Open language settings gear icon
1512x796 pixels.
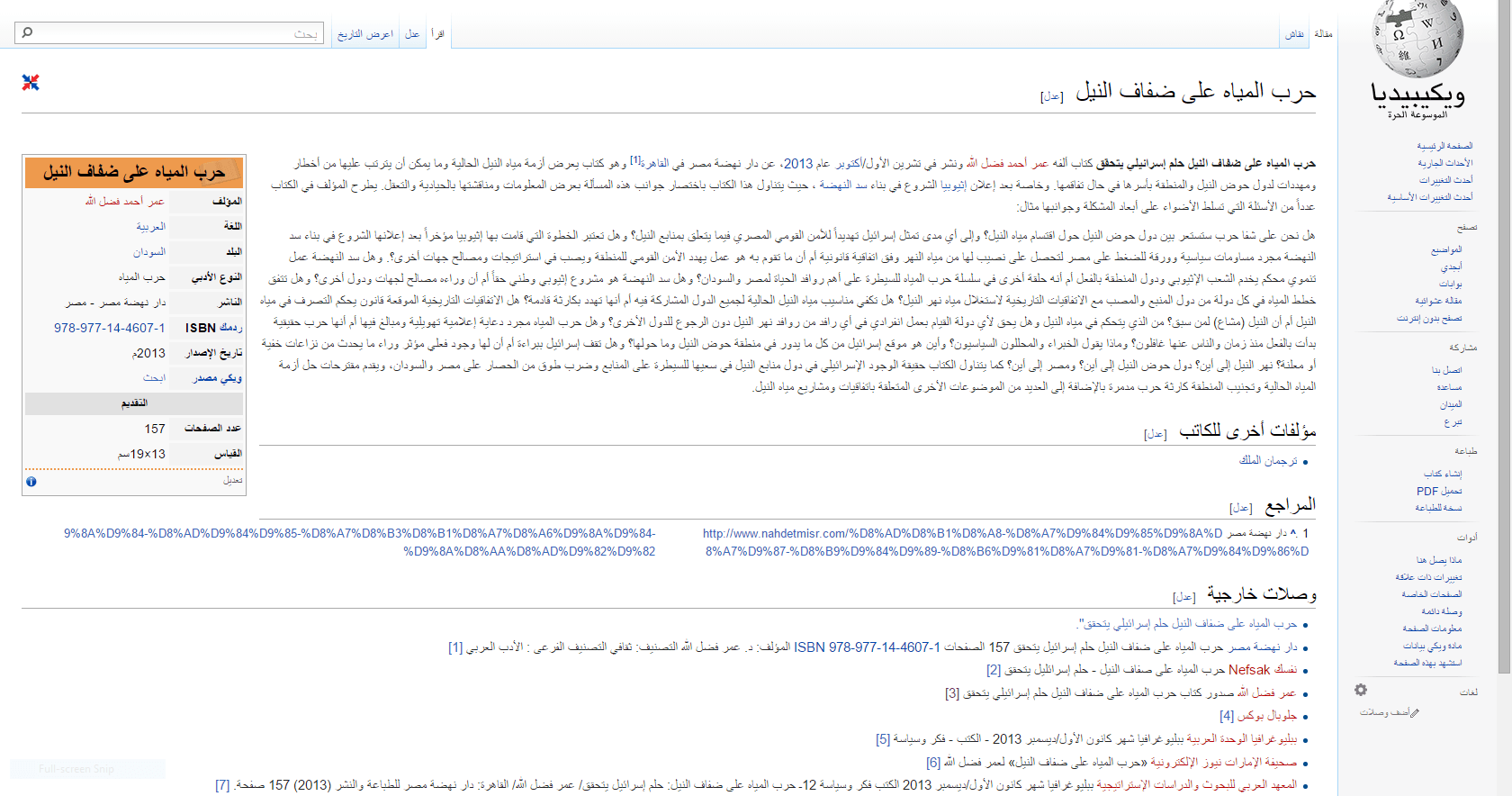1361,690
